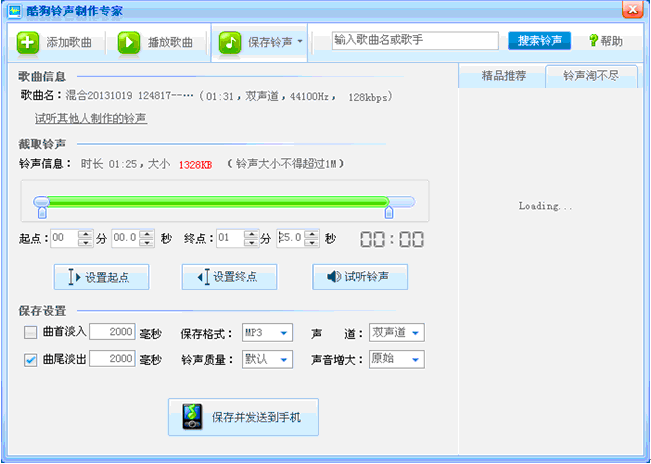This screenshot has height=464, width=651.
Task: Click the 保存并发送到手机 button
Action: pos(243,417)
